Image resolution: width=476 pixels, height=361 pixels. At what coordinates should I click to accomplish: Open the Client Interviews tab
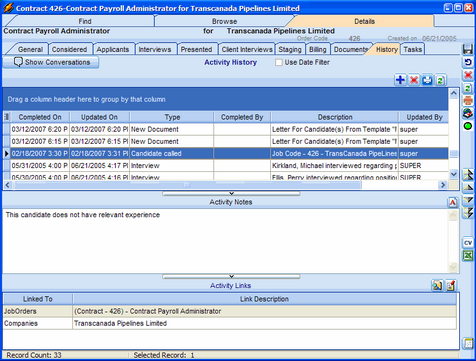247,49
